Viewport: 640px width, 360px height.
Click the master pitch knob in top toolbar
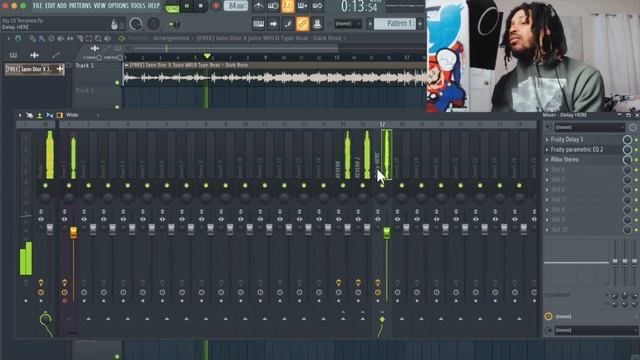tap(153, 24)
